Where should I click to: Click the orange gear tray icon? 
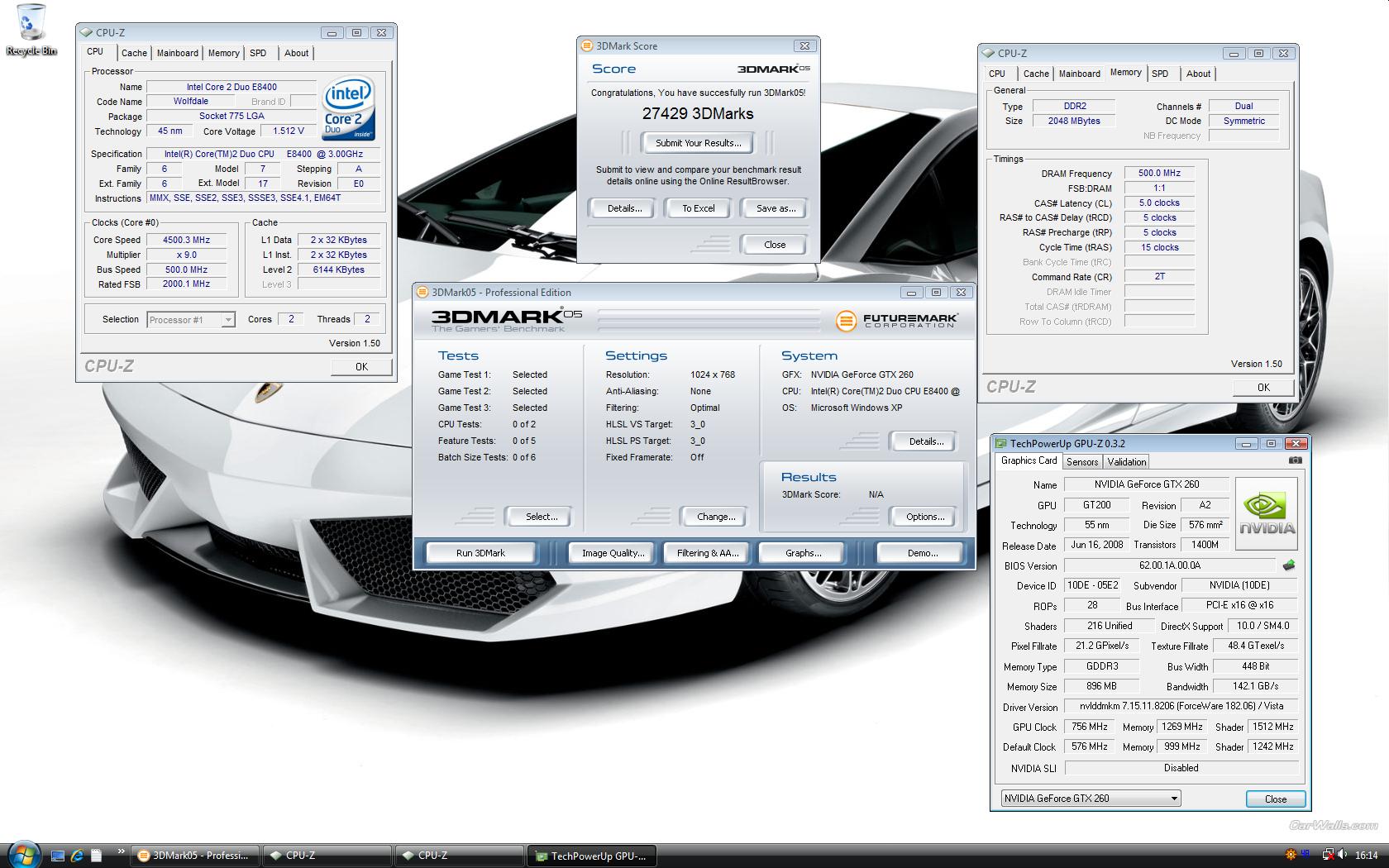pos(1291,855)
